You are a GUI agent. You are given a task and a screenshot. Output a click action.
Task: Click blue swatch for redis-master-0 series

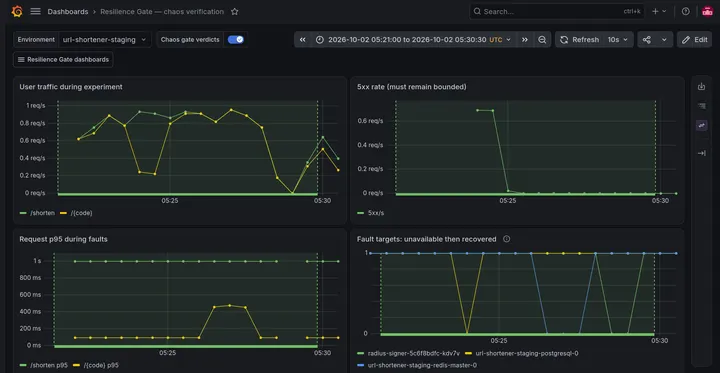click(x=360, y=365)
